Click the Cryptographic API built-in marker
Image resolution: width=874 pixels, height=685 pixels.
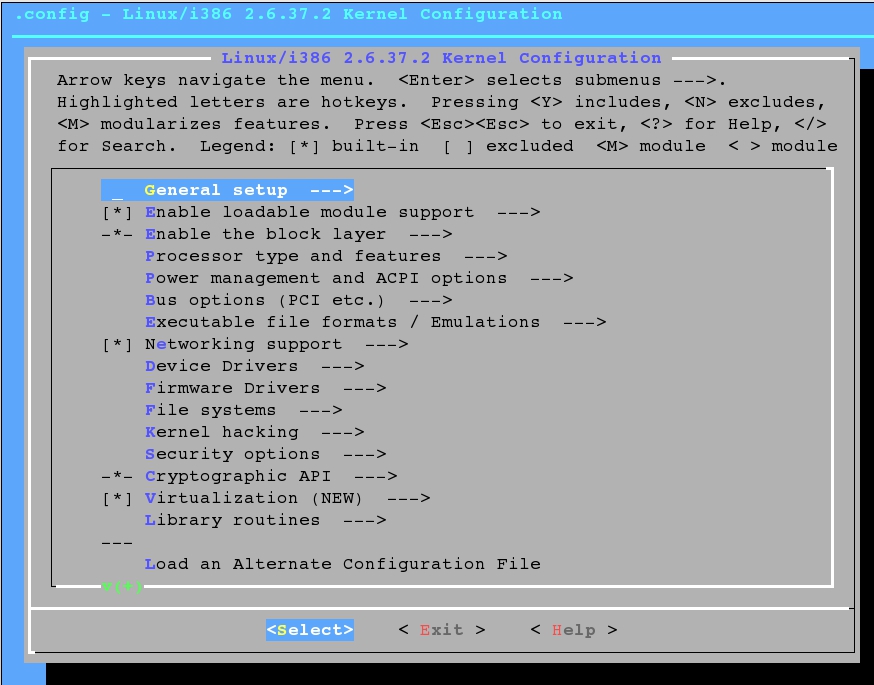(x=117, y=476)
